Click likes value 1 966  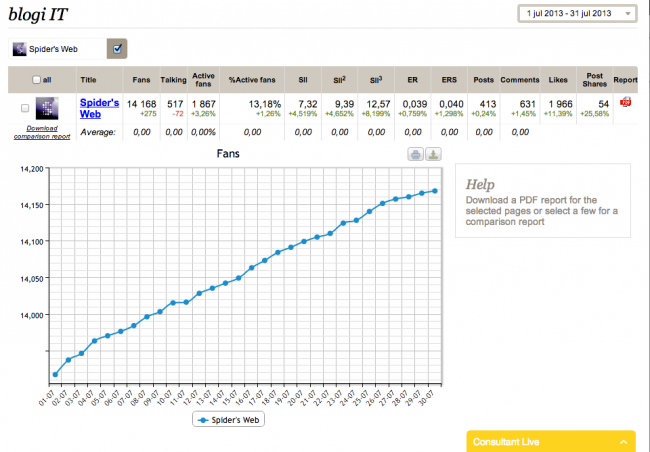(560, 104)
